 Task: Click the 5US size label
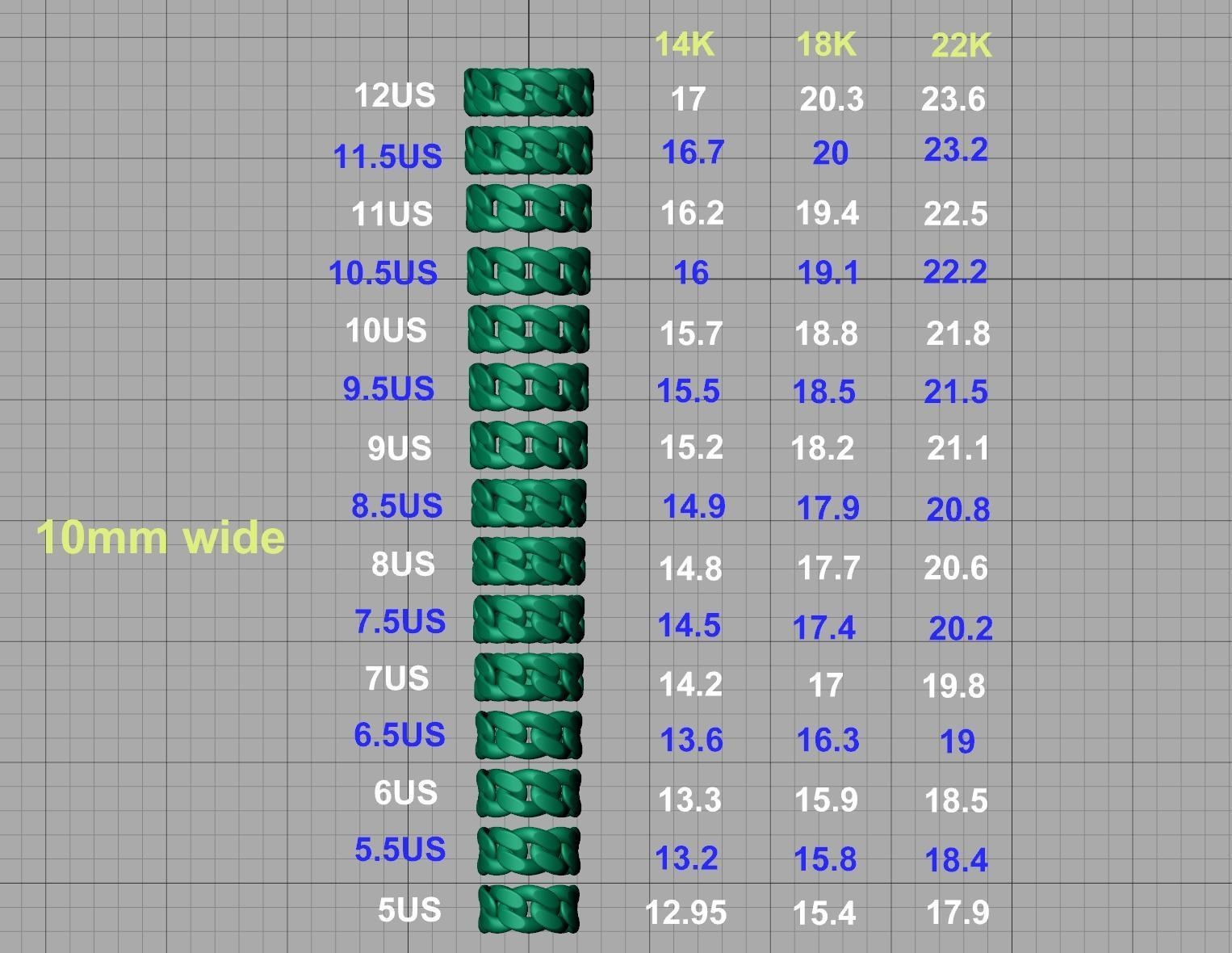409,910
